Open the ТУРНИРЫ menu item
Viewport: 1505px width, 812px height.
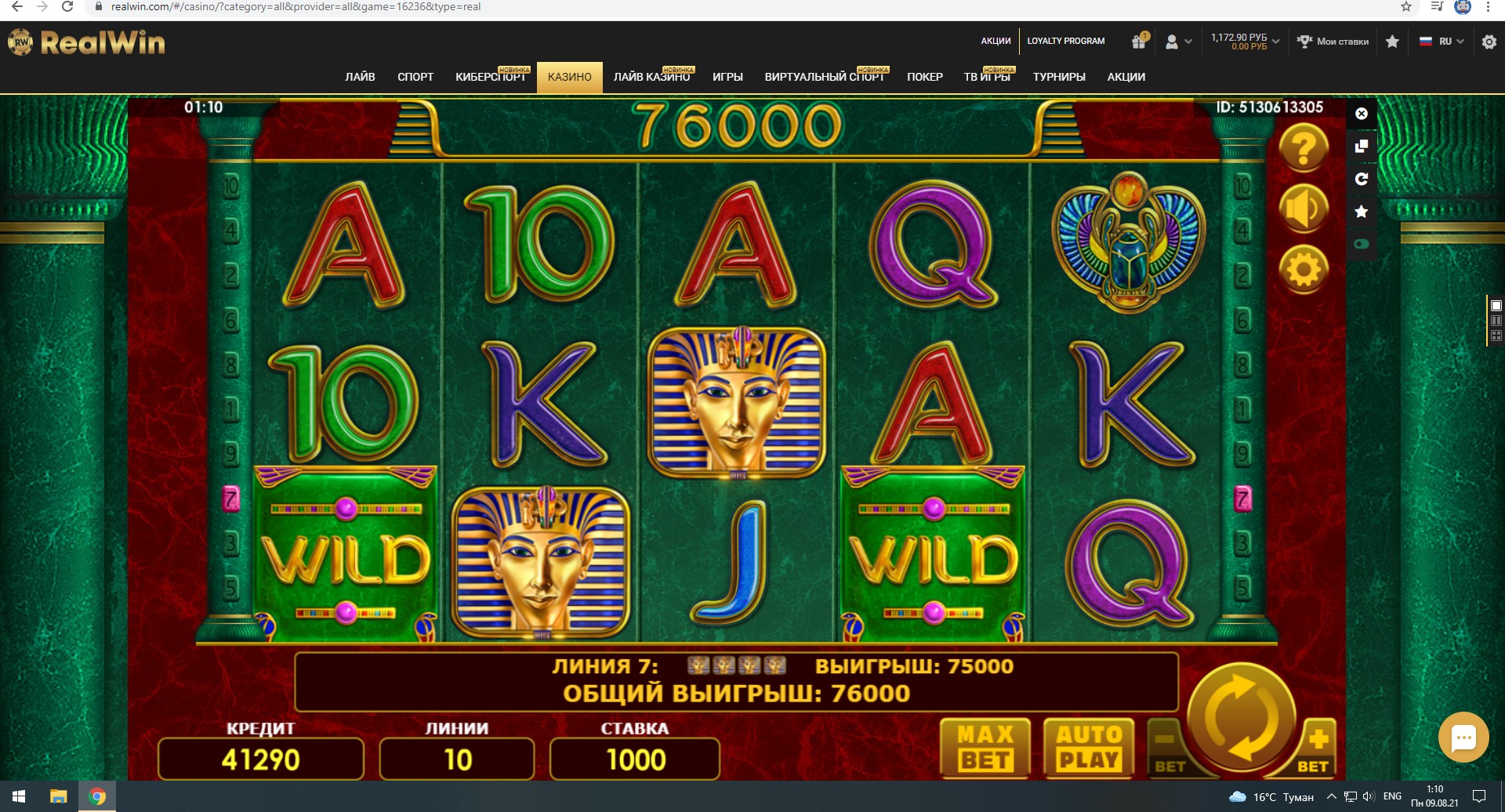coord(1059,77)
